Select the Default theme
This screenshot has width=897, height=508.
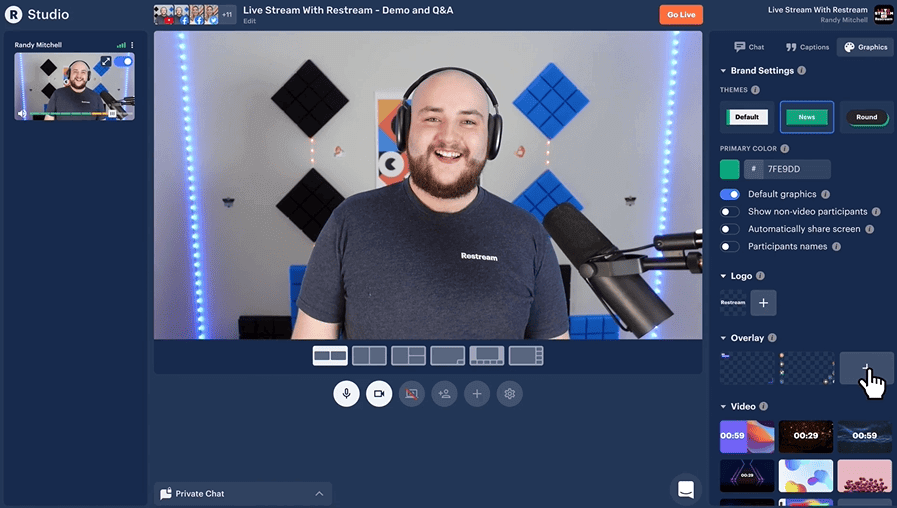(747, 117)
